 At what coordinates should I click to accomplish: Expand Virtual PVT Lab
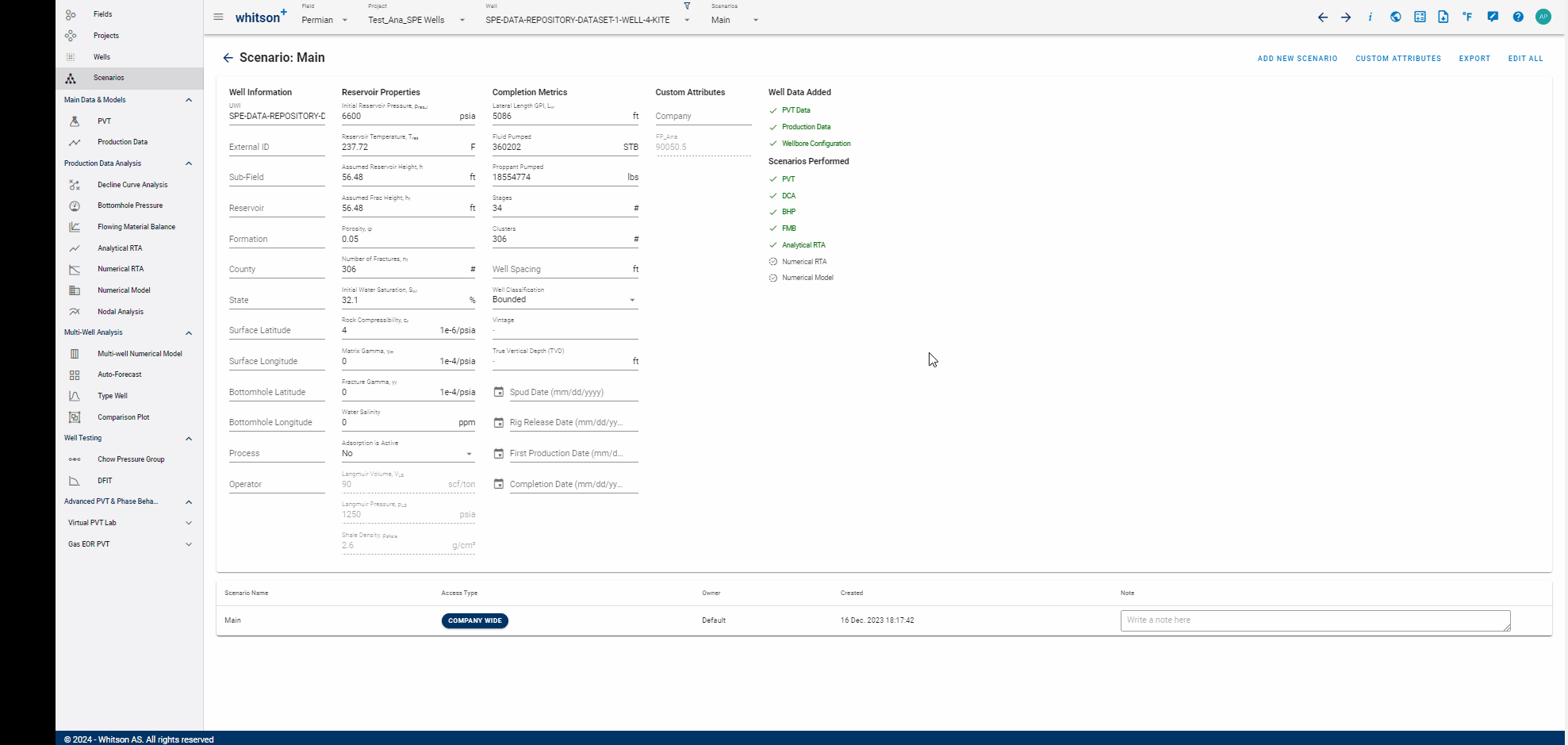(189, 523)
